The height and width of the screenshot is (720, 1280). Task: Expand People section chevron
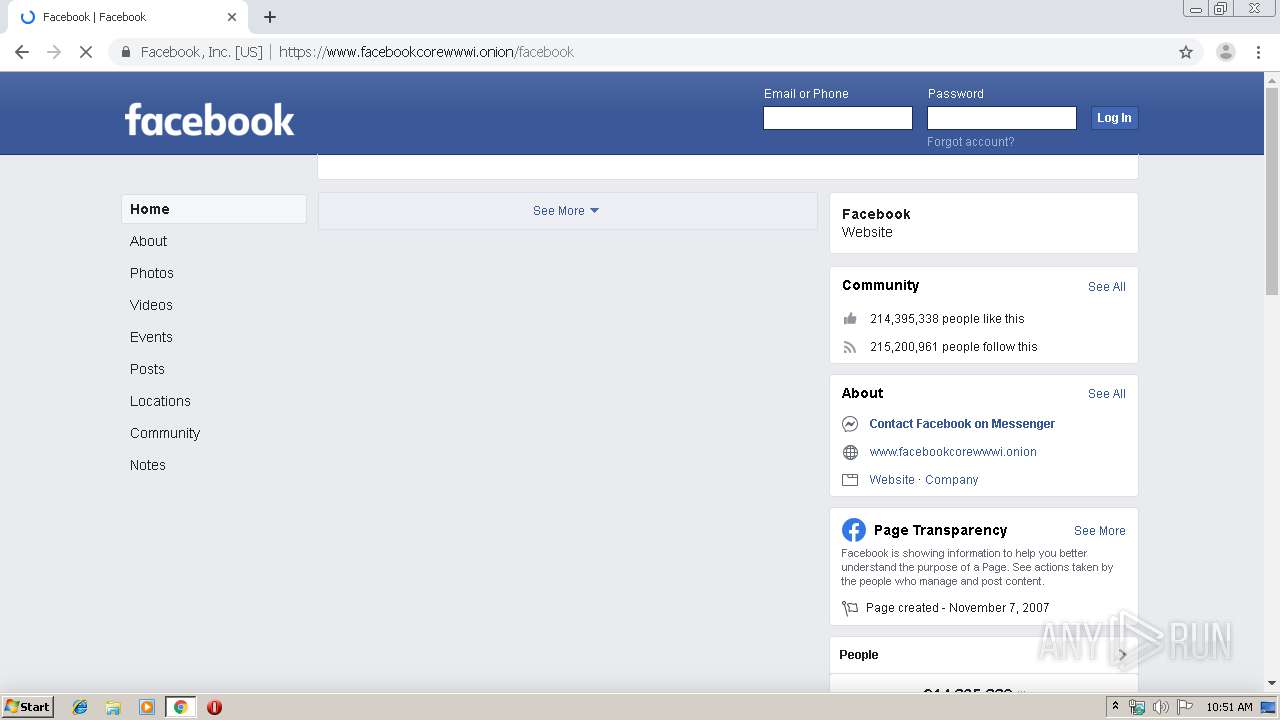point(1122,655)
